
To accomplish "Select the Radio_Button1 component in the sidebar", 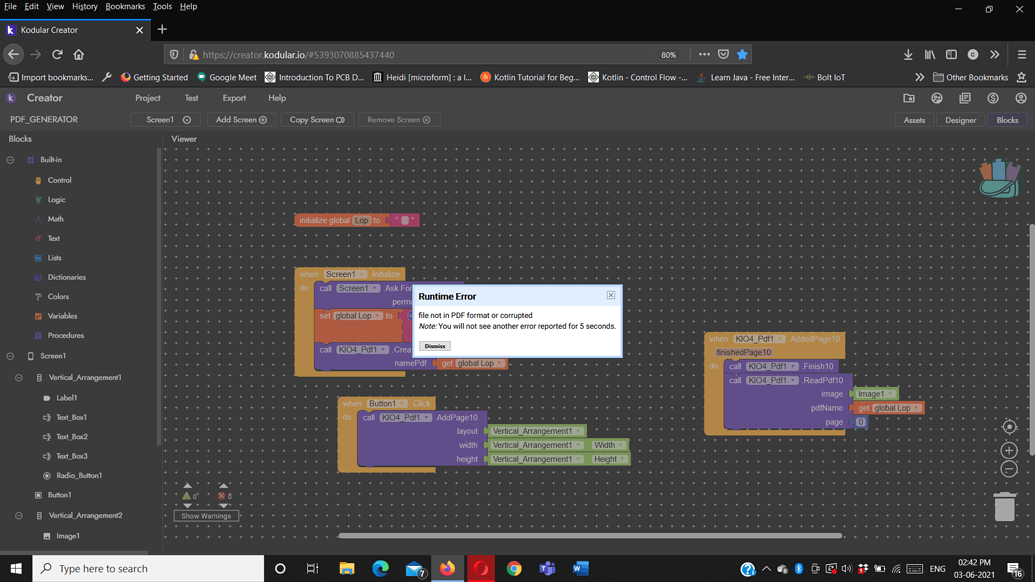I will [x=79, y=475].
